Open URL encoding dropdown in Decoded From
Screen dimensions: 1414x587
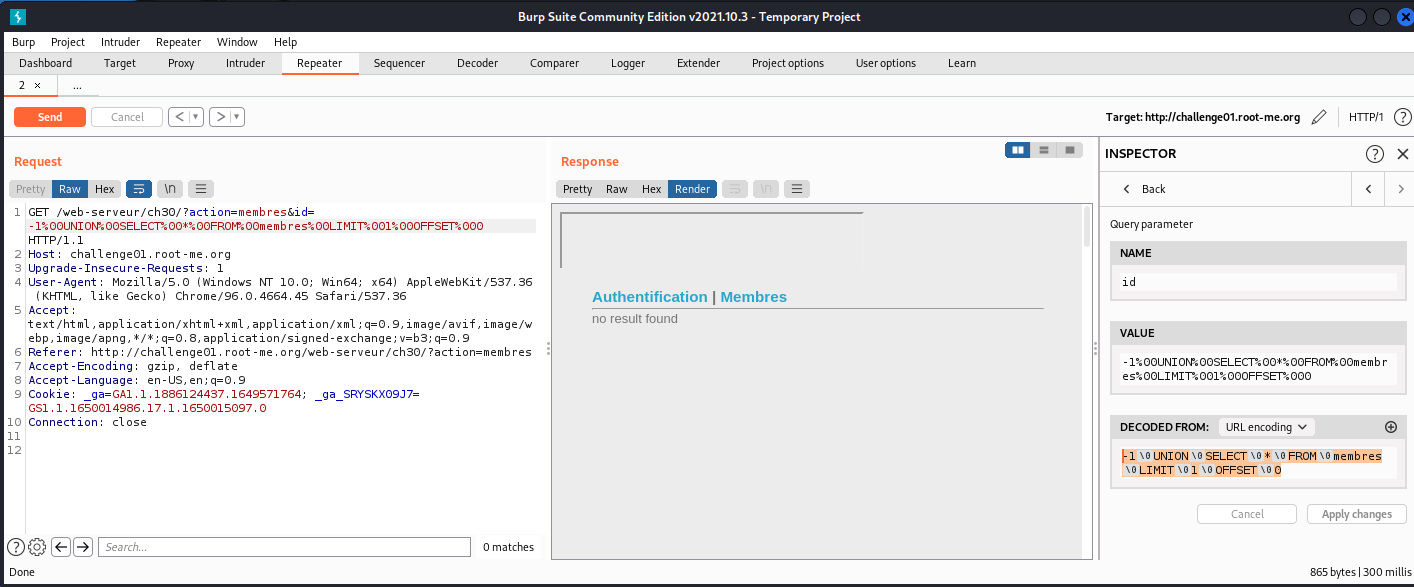pyautogui.click(x=1266, y=427)
